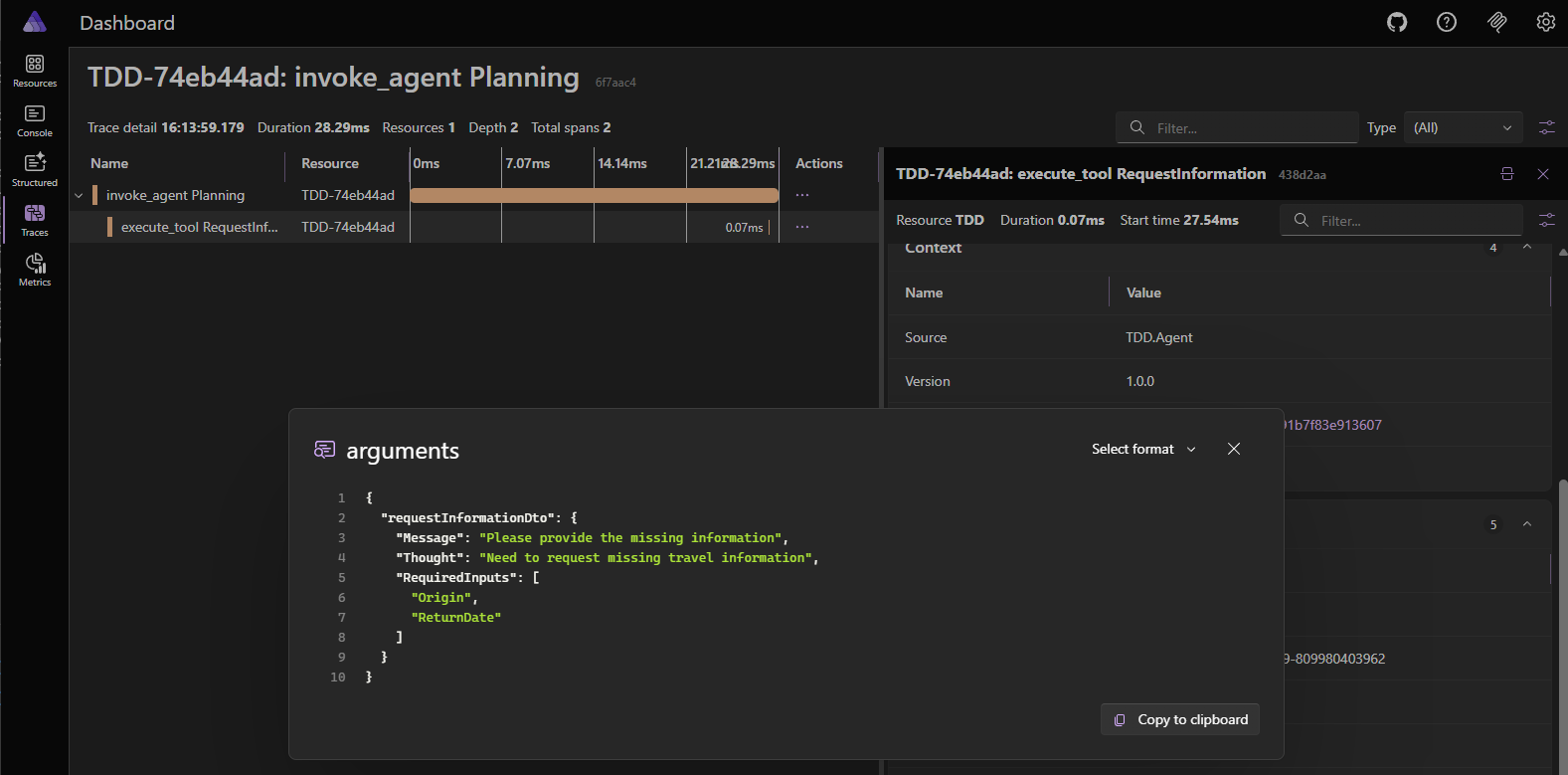
Task: Open the Metrics page in sidebar
Action: coord(35,270)
